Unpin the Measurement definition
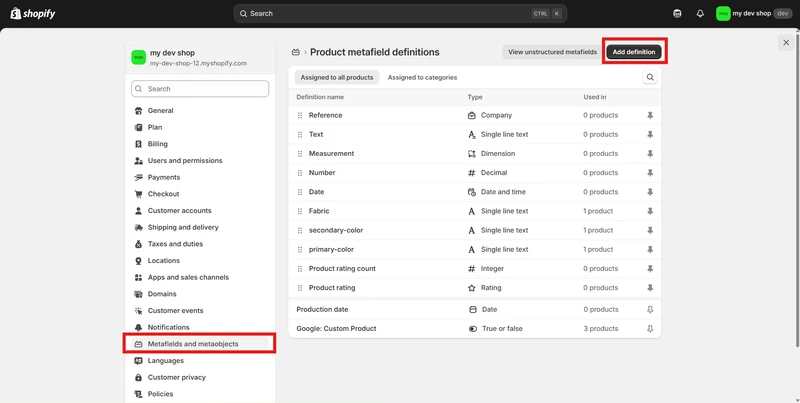This screenshot has height=403, width=800. (649, 154)
